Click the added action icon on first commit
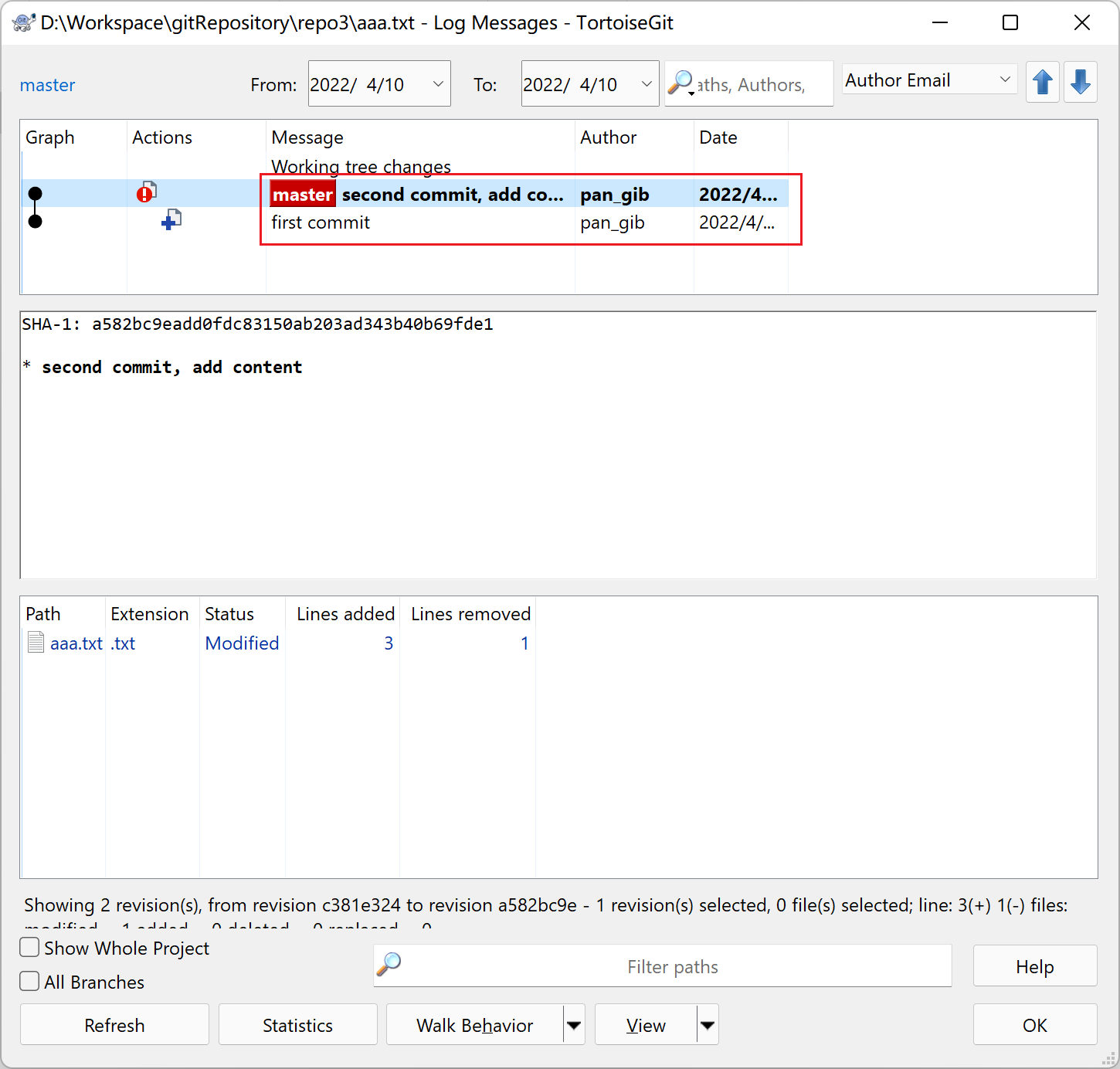The height and width of the screenshot is (1069, 1120). [x=171, y=221]
